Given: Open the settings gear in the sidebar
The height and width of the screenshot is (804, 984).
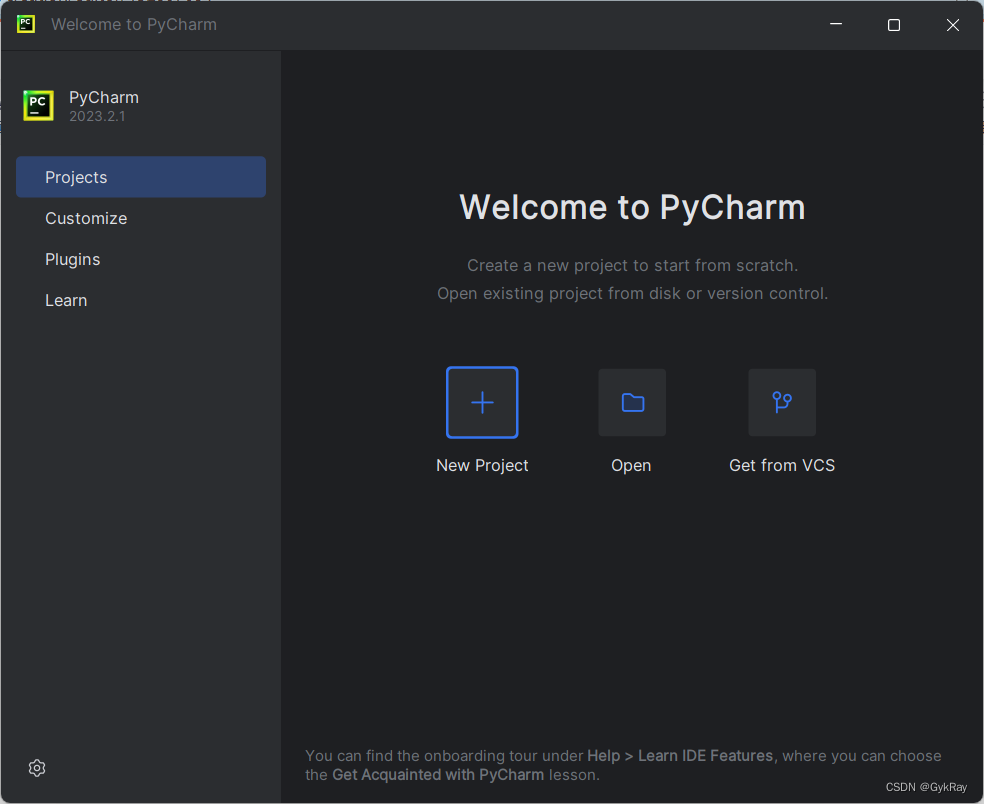Looking at the screenshot, I should coord(37,768).
